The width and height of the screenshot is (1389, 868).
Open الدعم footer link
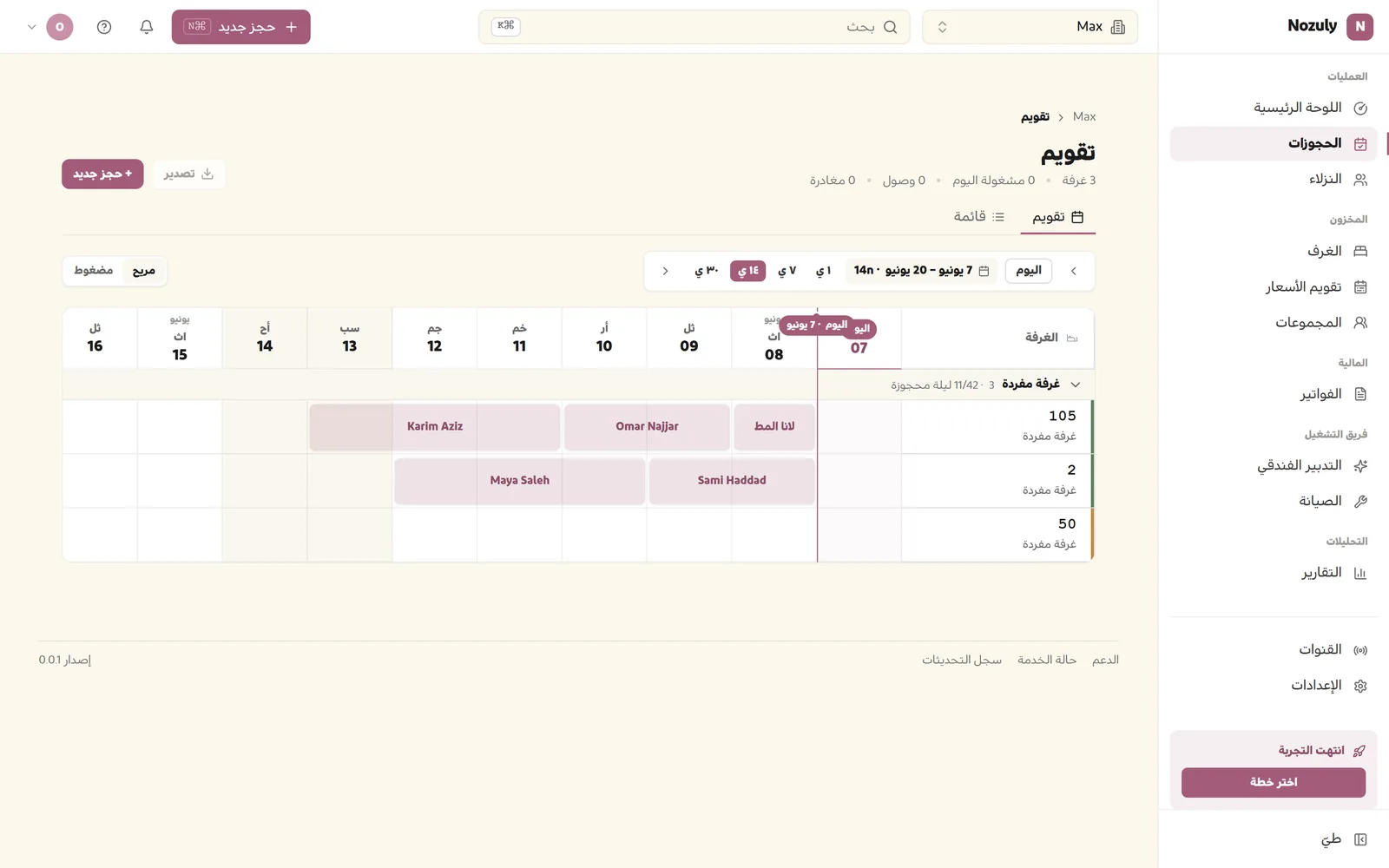point(1105,661)
